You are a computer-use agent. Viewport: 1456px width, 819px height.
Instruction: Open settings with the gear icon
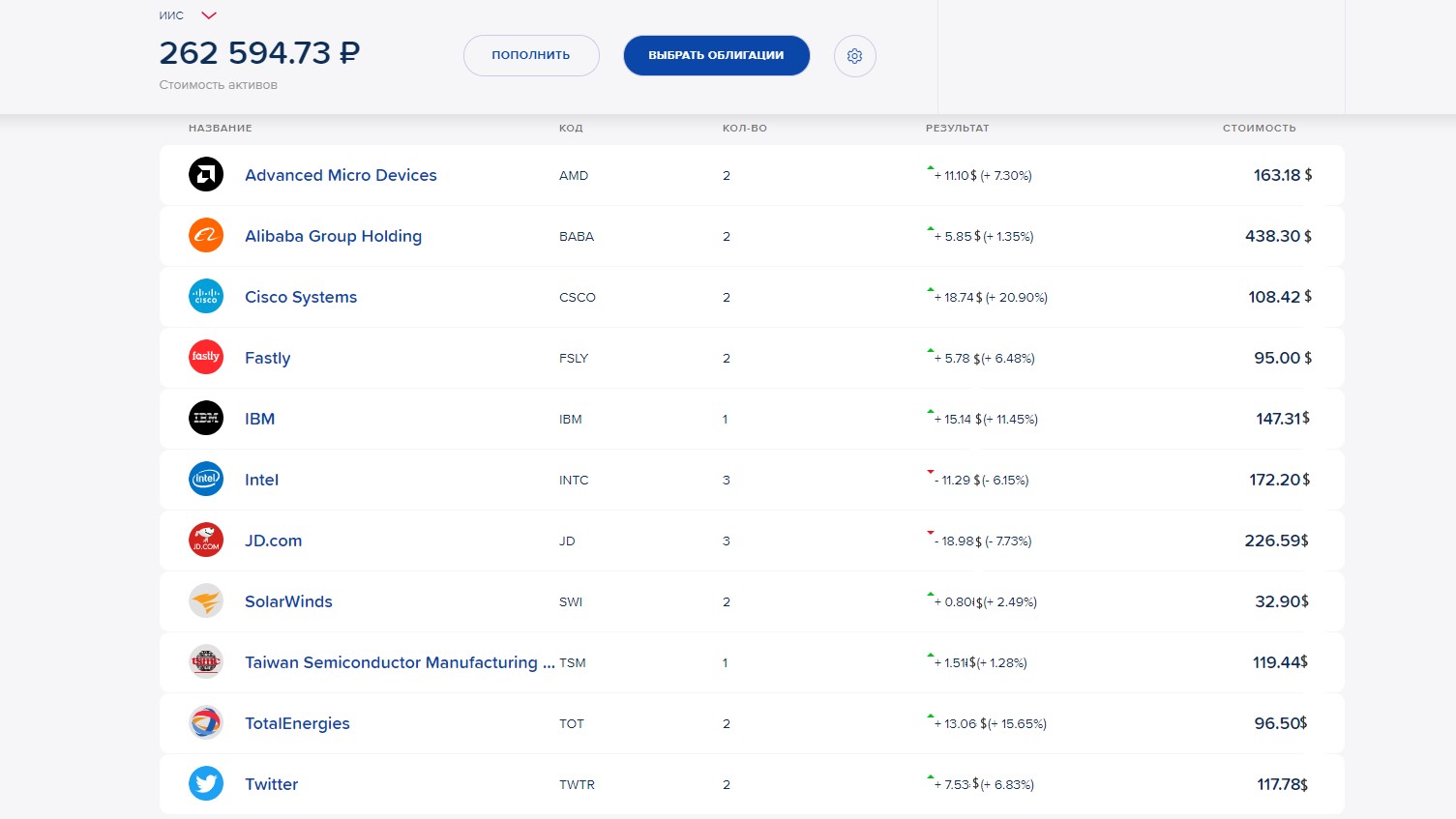point(855,56)
